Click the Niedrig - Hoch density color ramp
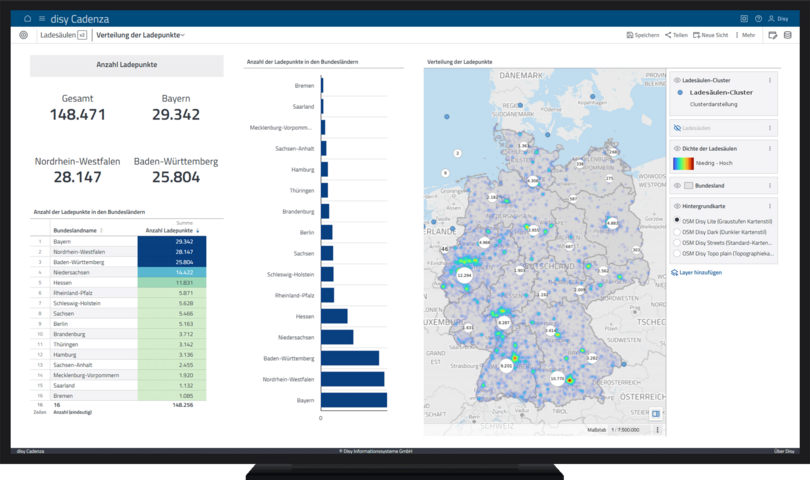810x480 pixels. 683,163
